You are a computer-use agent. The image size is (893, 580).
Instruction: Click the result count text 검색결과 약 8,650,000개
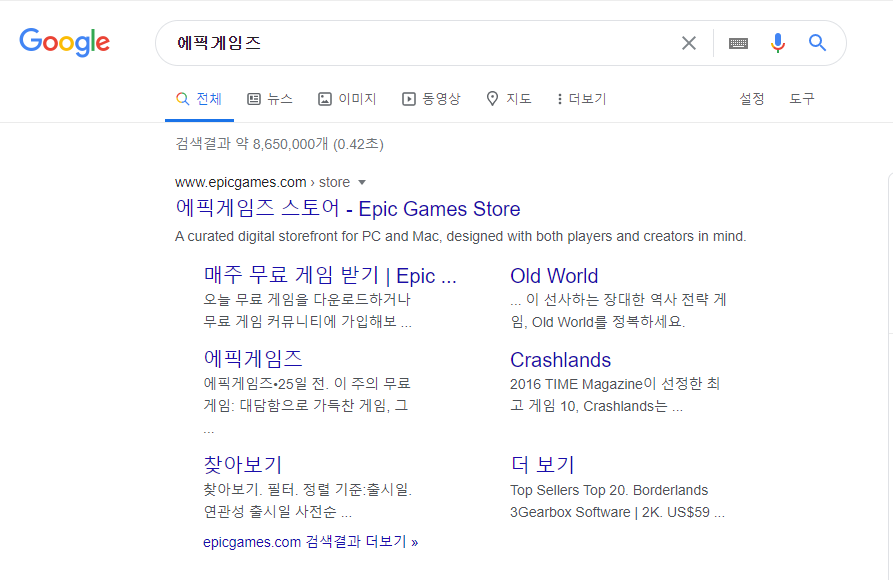click(252, 144)
